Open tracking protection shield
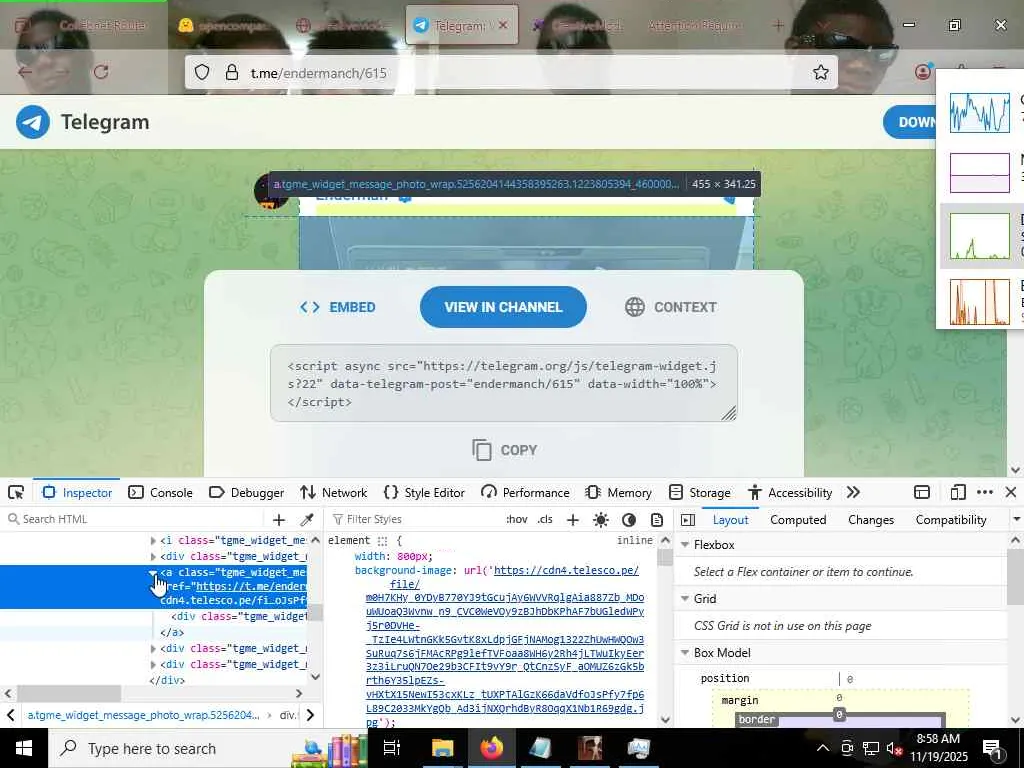The image size is (1024, 768). click(x=202, y=72)
